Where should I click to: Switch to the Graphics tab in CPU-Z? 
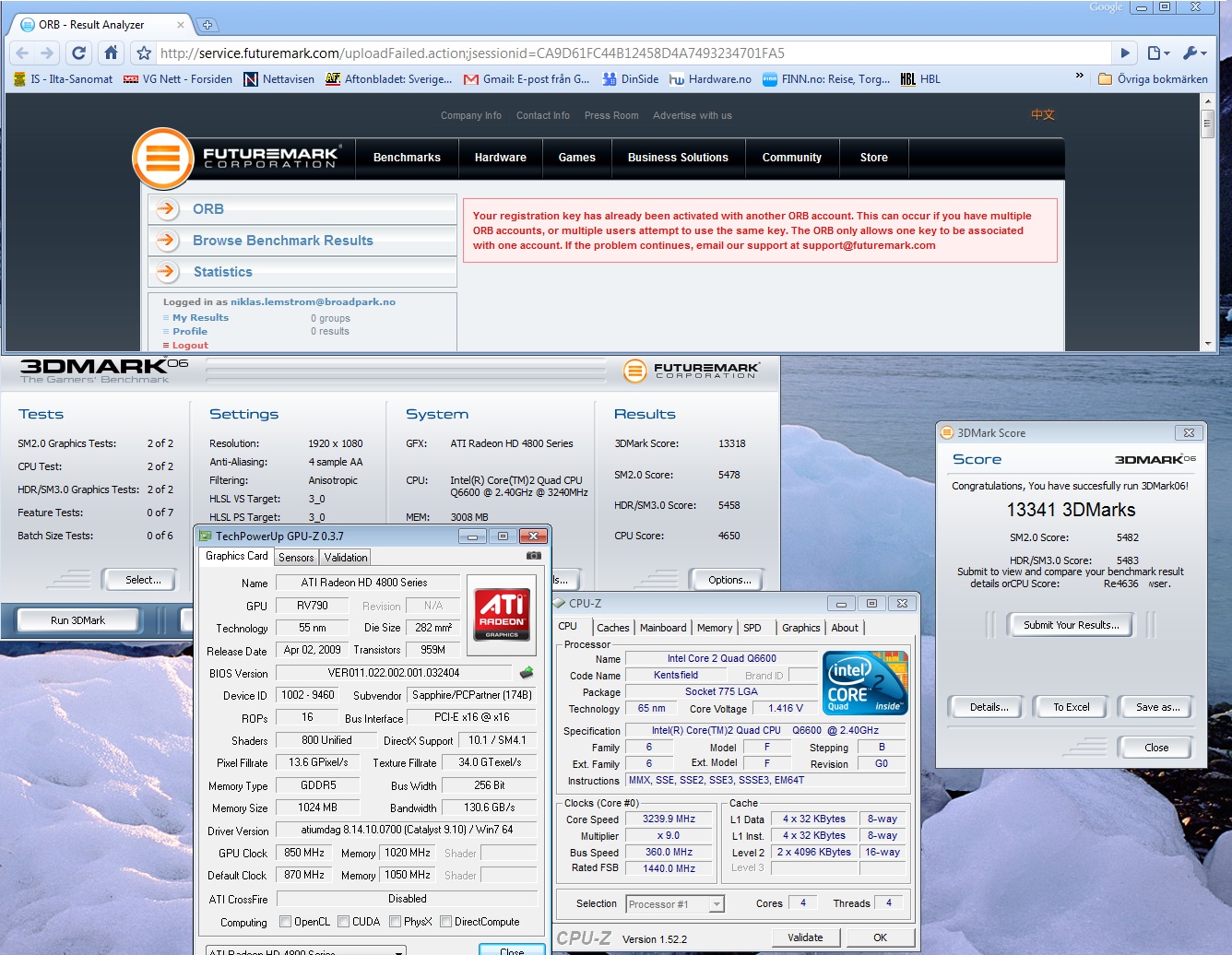click(800, 628)
